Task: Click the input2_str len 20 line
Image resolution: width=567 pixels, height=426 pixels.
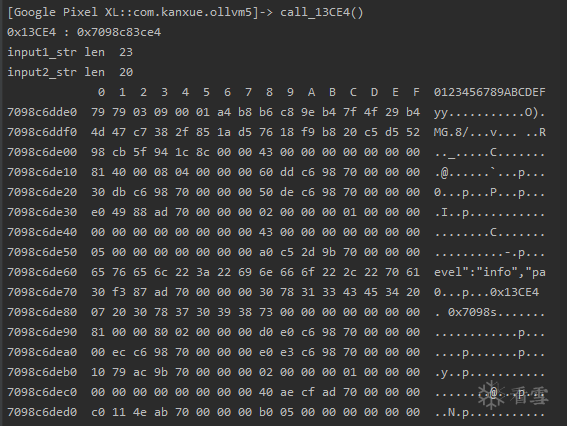Action: [x=70, y=72]
